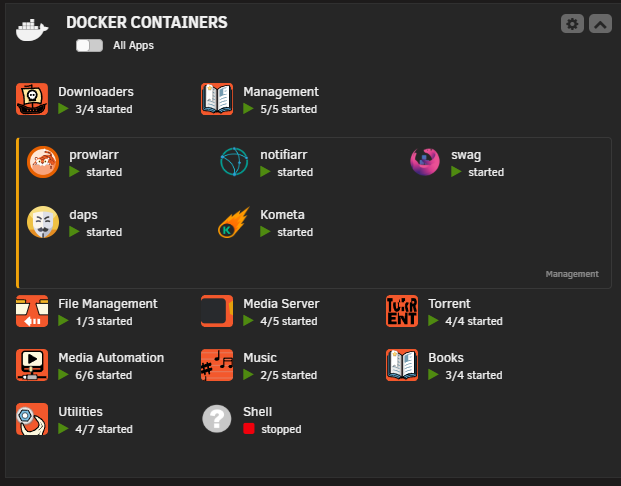Click the green play arrow under swag
621x486 pixels.
456,172
